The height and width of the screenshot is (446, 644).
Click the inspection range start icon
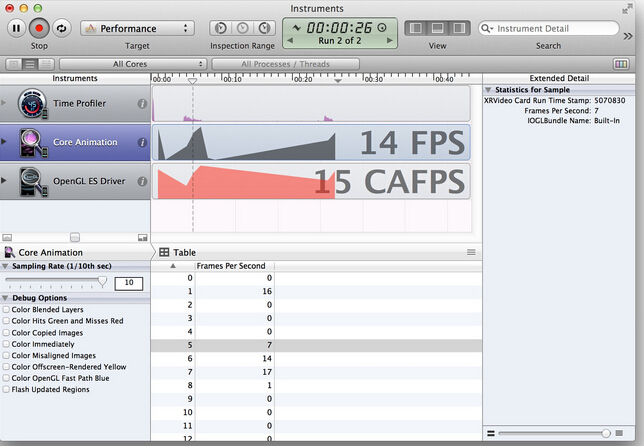pyautogui.click(x=221, y=29)
